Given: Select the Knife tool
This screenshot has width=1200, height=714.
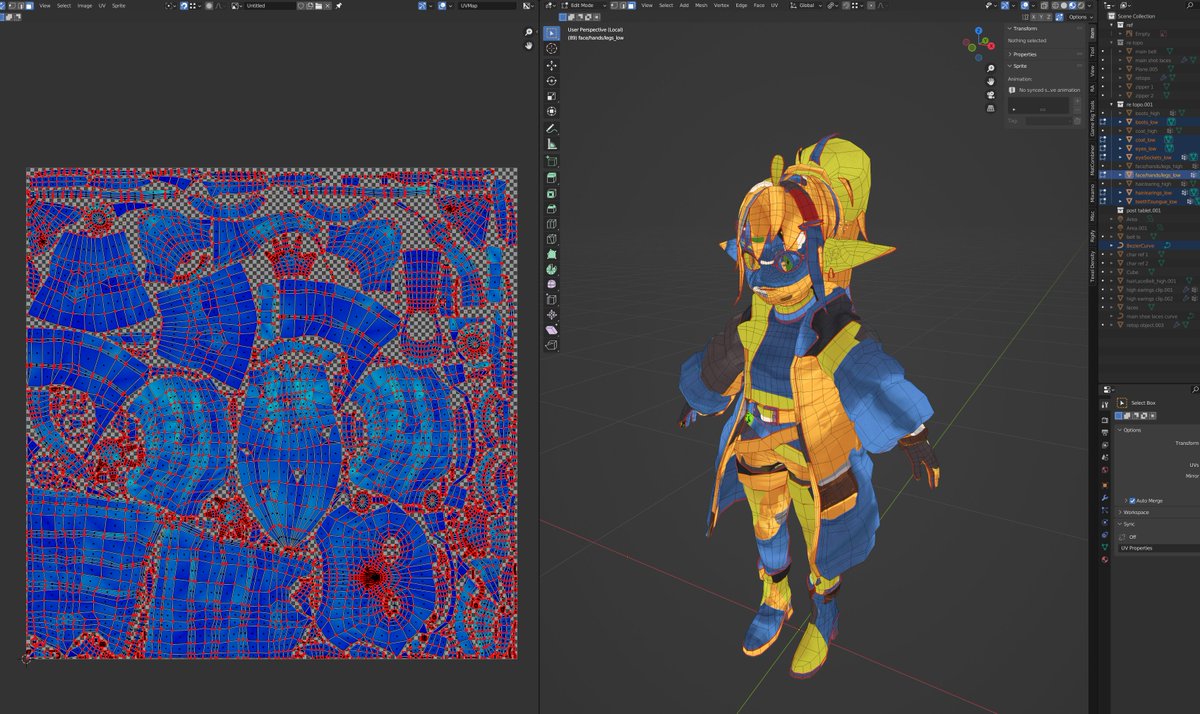Looking at the screenshot, I should coord(551,239).
